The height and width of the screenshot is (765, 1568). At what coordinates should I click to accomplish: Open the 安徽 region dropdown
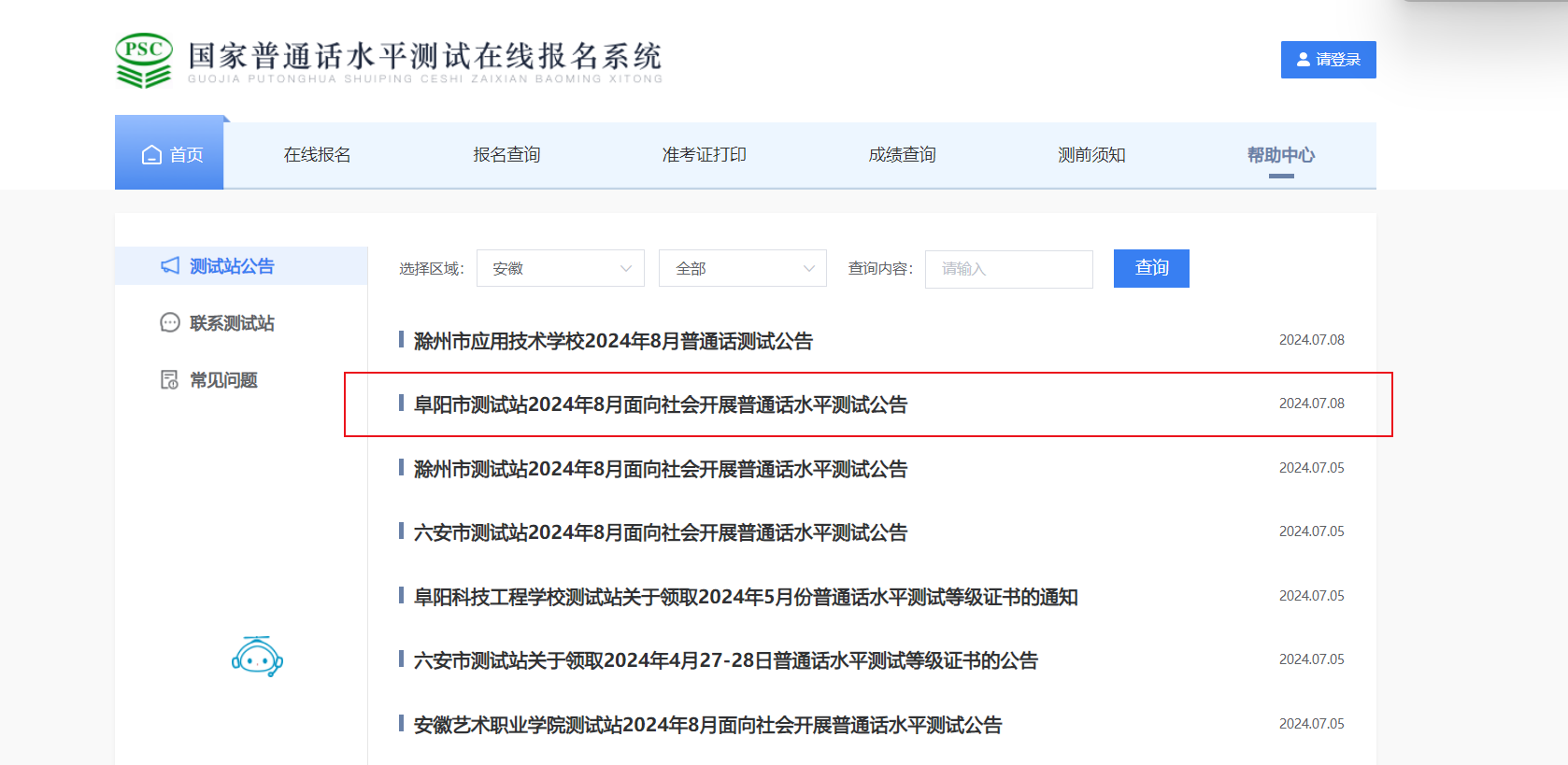(x=561, y=269)
